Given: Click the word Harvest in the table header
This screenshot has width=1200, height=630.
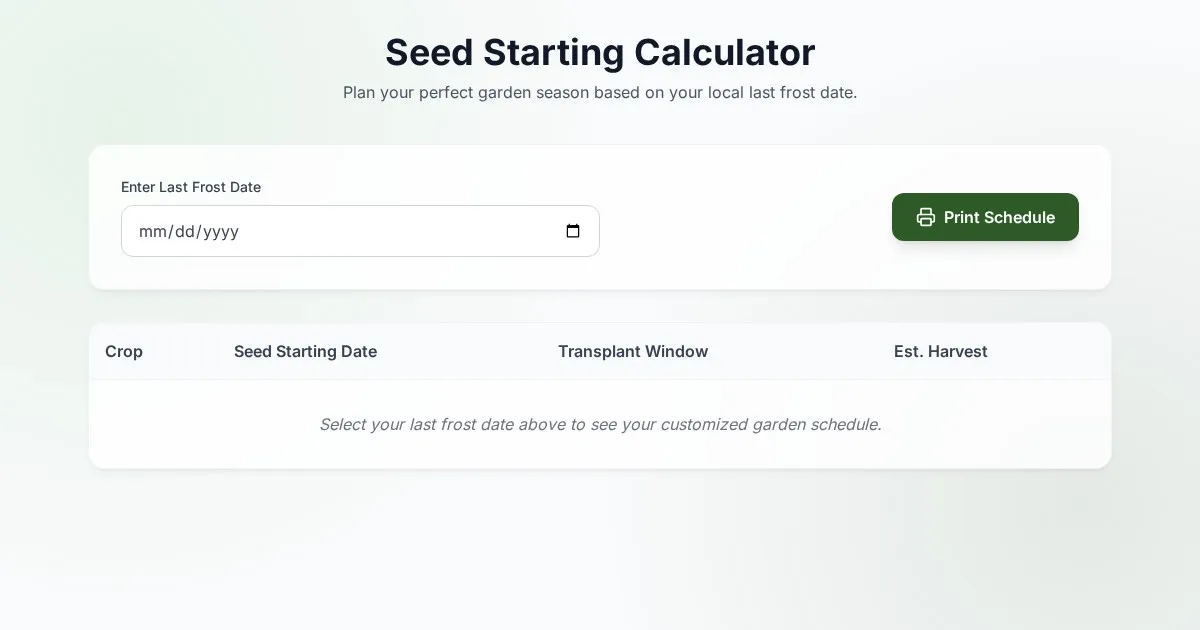Looking at the screenshot, I should coord(957,351).
